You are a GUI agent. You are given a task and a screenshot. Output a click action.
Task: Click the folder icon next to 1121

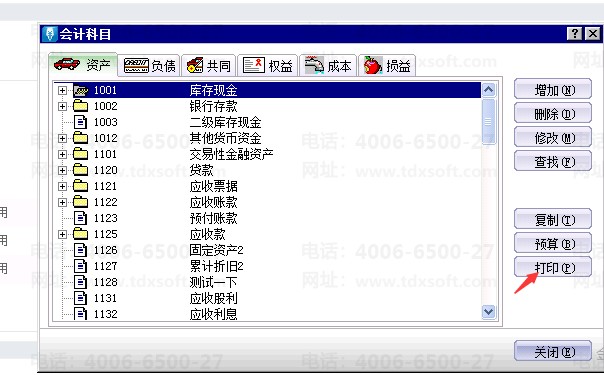81,186
